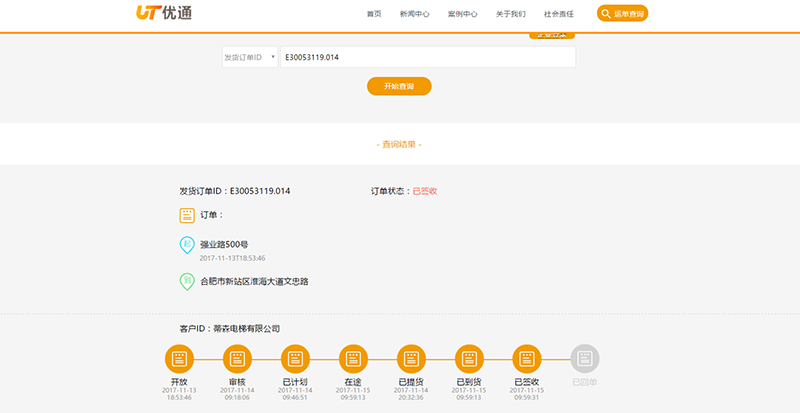The image size is (800, 413).
Task: Click the UT 优通 logo
Action: tap(164, 14)
